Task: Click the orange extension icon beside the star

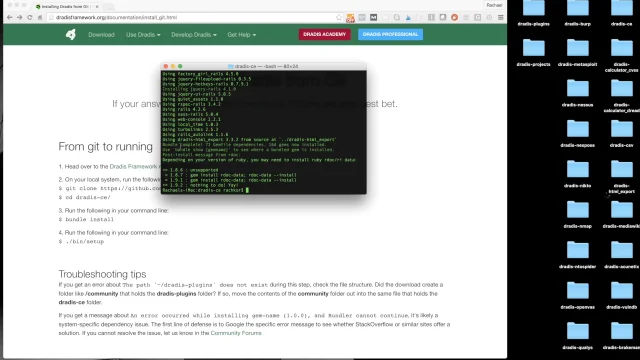Action: click(x=350, y=18)
